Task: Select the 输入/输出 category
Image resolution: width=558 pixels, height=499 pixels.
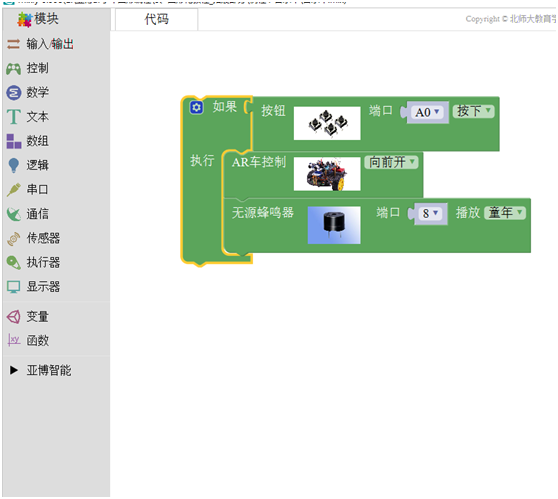Action: pyautogui.click(x=50, y=44)
